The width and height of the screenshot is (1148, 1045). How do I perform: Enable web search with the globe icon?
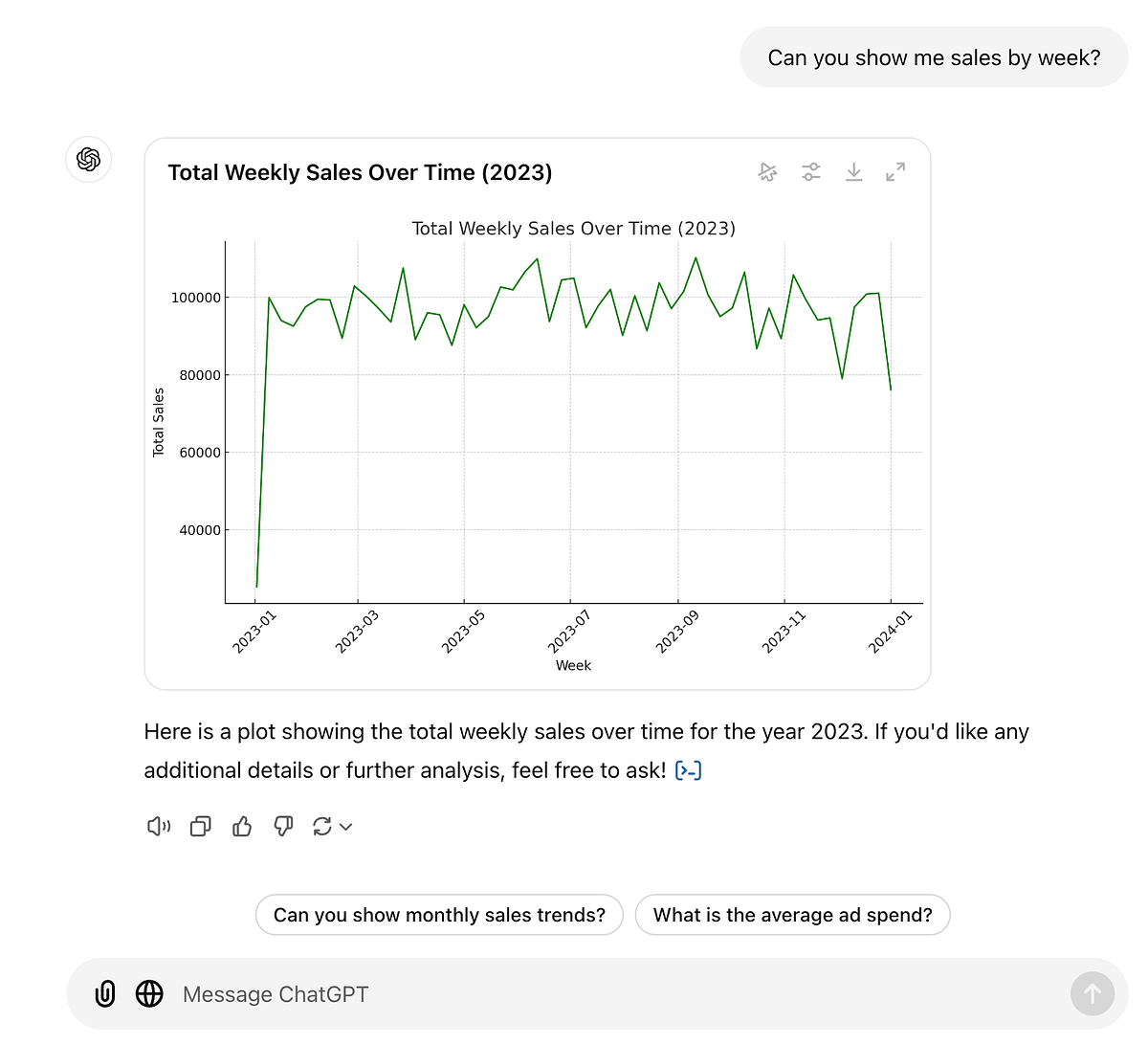pyautogui.click(x=150, y=994)
